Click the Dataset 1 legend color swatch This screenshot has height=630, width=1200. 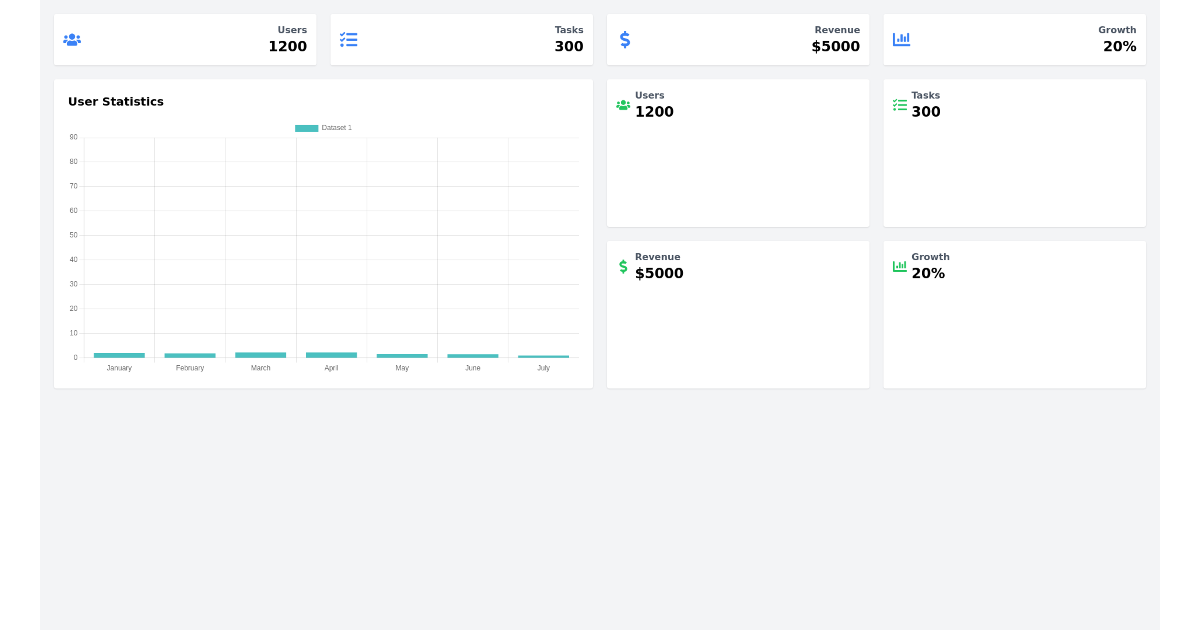pyautogui.click(x=306, y=128)
